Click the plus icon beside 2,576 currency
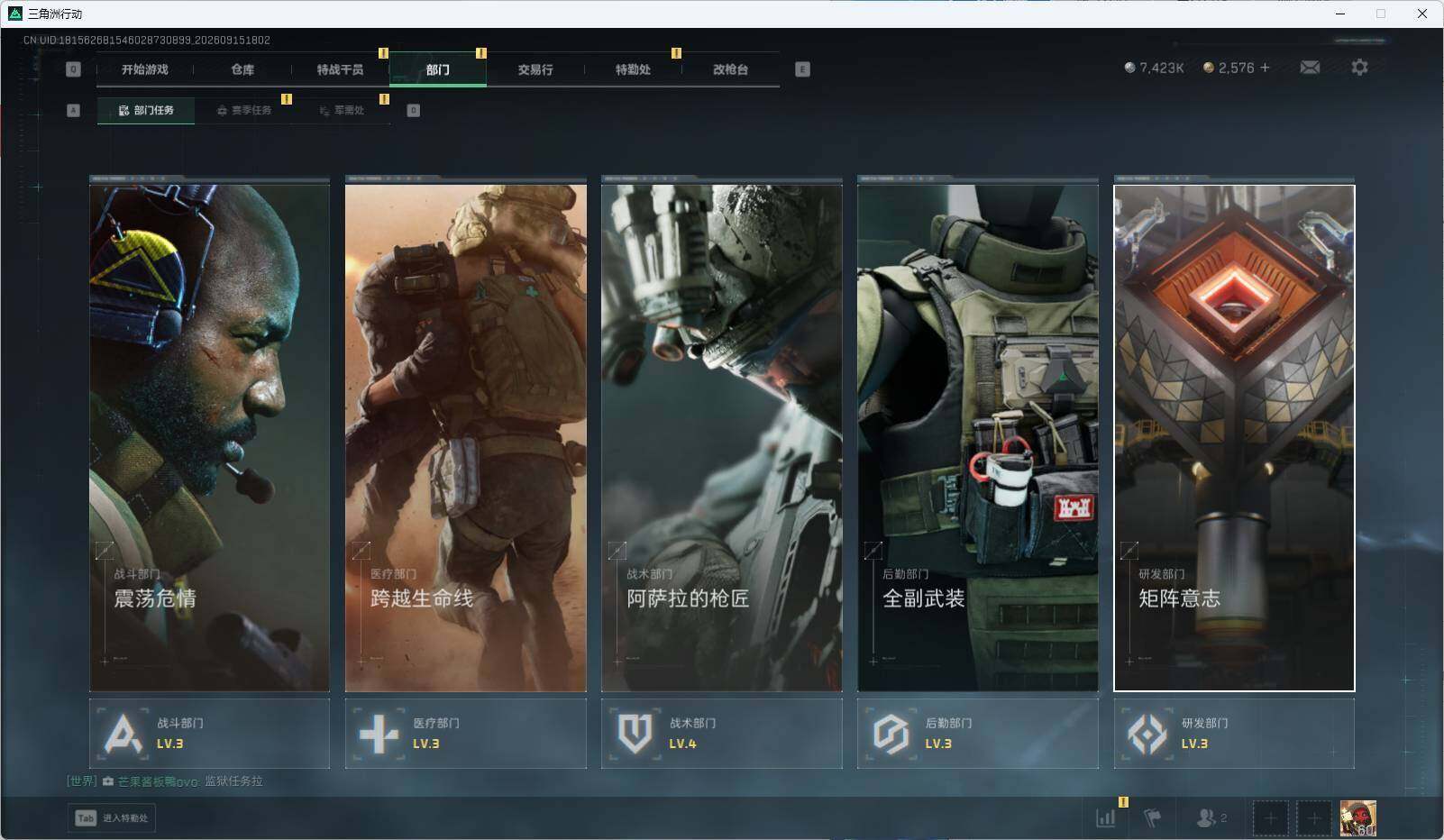Image resolution: width=1444 pixels, height=840 pixels. 1265,68
